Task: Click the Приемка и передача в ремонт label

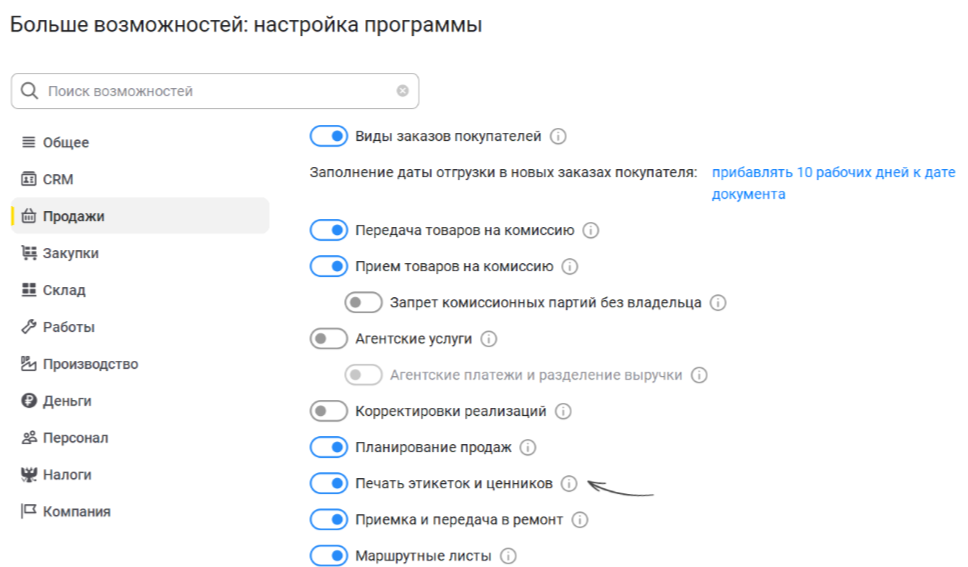Action: (x=459, y=519)
